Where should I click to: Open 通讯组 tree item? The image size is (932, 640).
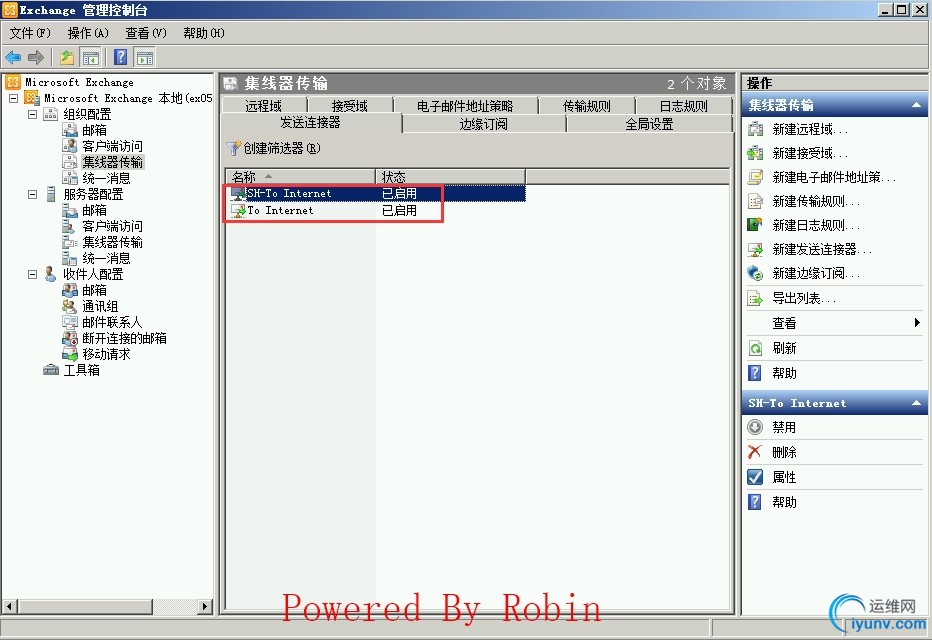(x=100, y=307)
